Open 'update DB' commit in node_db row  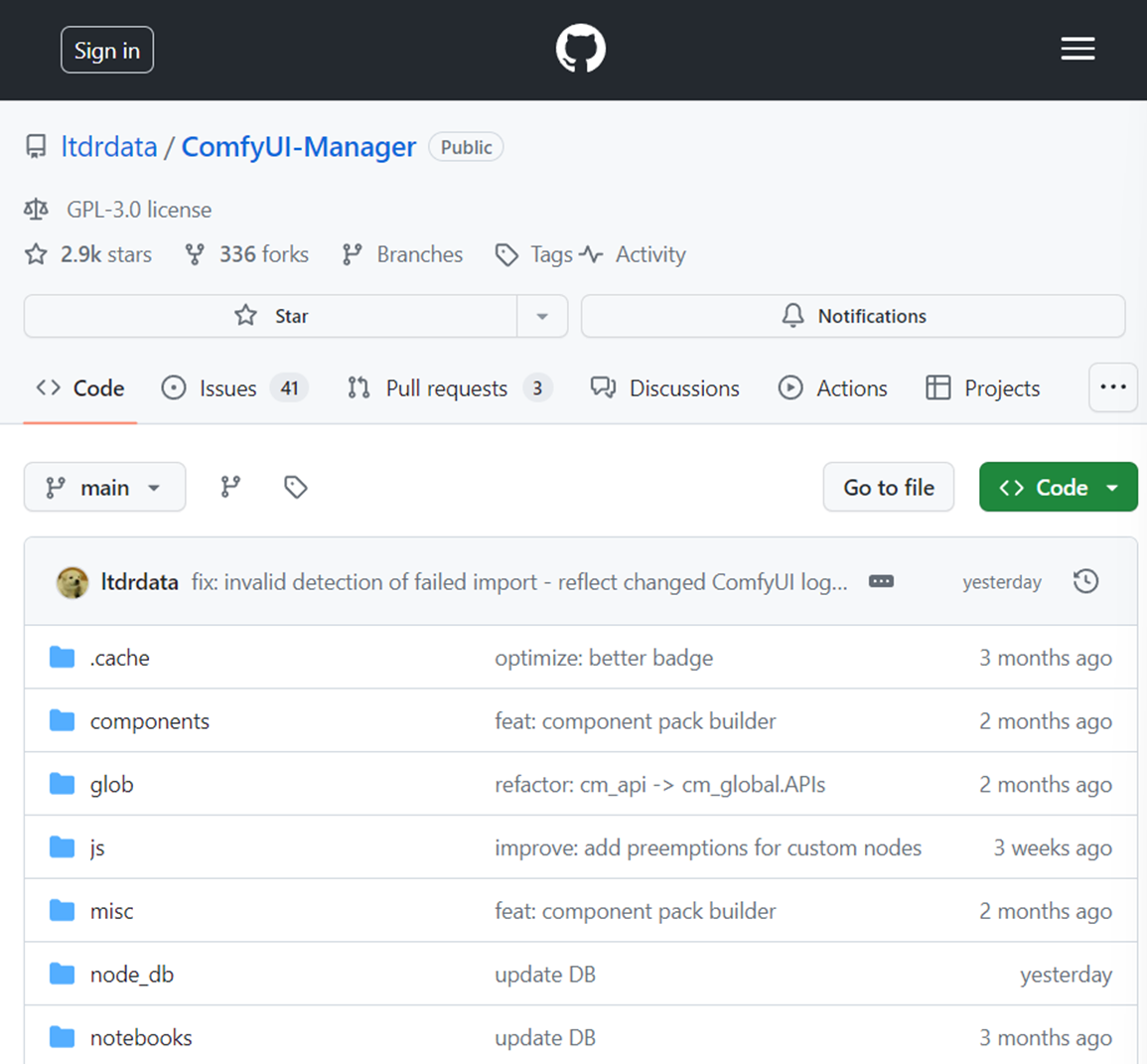coord(545,975)
